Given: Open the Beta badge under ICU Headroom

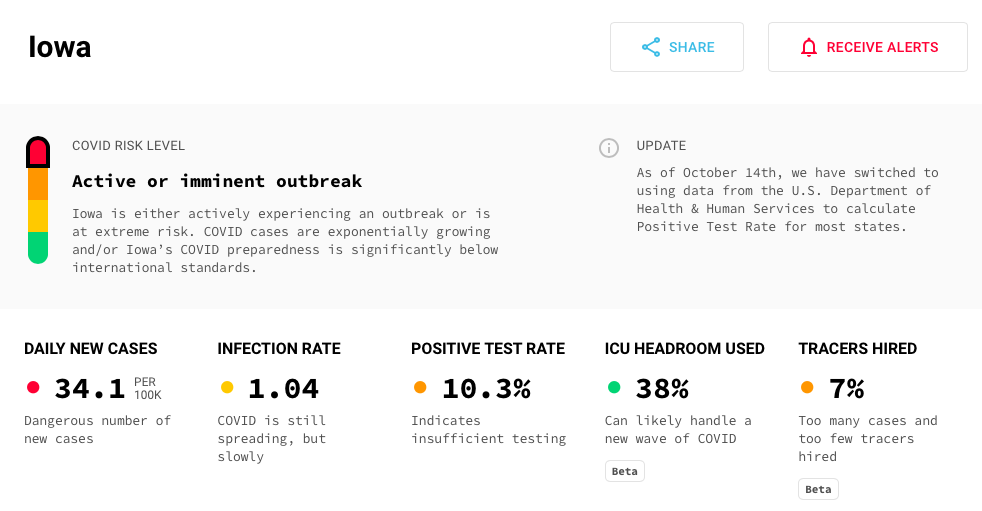Looking at the screenshot, I should click(x=625, y=471).
